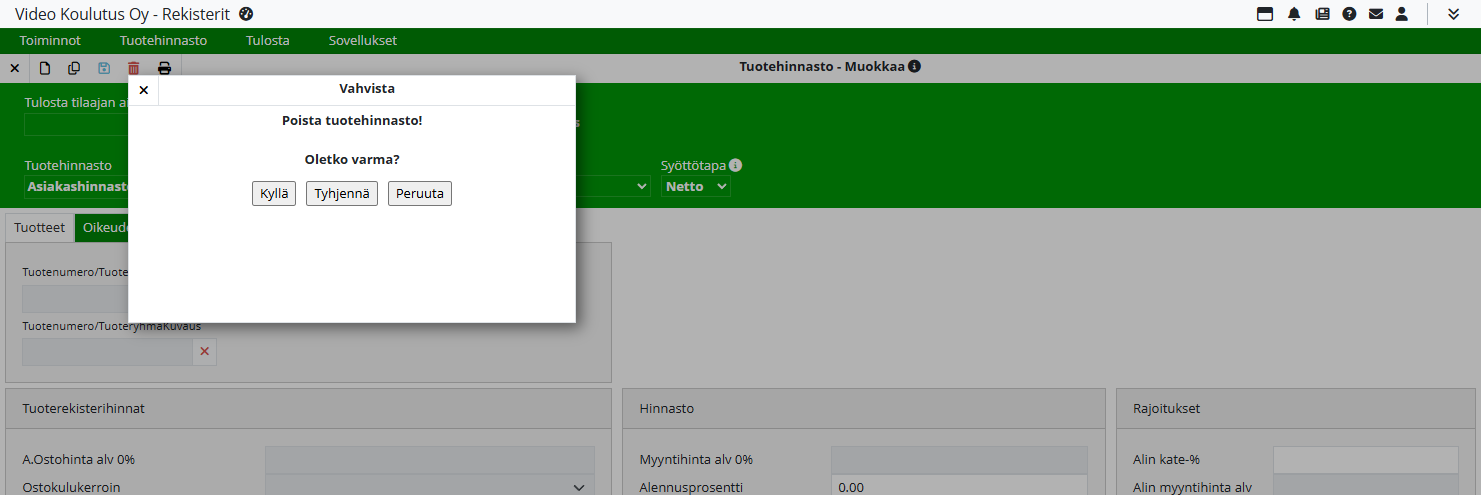Image resolution: width=1481 pixels, height=495 pixels.
Task: Open the user profile icon
Action: click(1402, 14)
